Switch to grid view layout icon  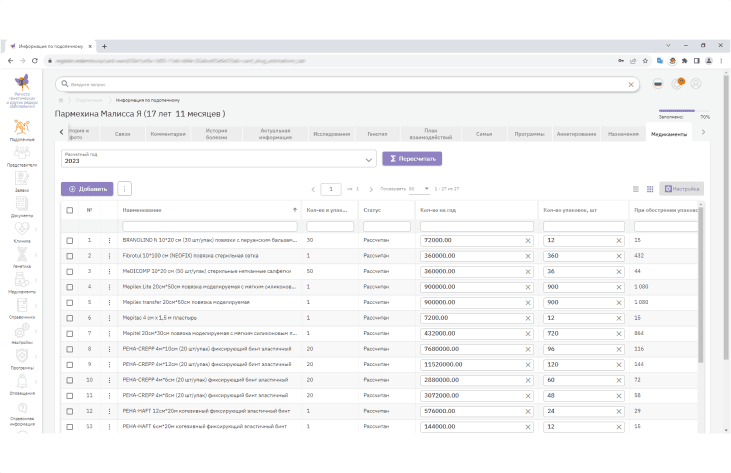[x=650, y=189]
